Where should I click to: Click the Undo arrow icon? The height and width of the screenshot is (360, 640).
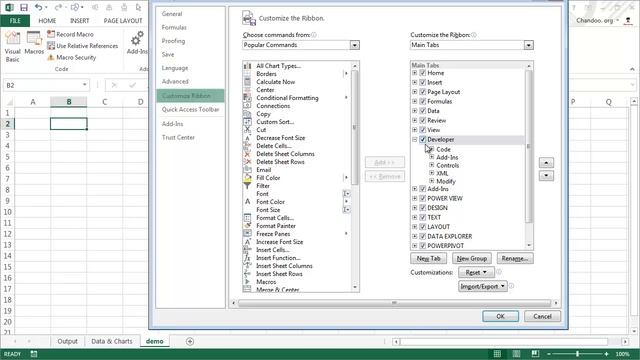point(39,7)
